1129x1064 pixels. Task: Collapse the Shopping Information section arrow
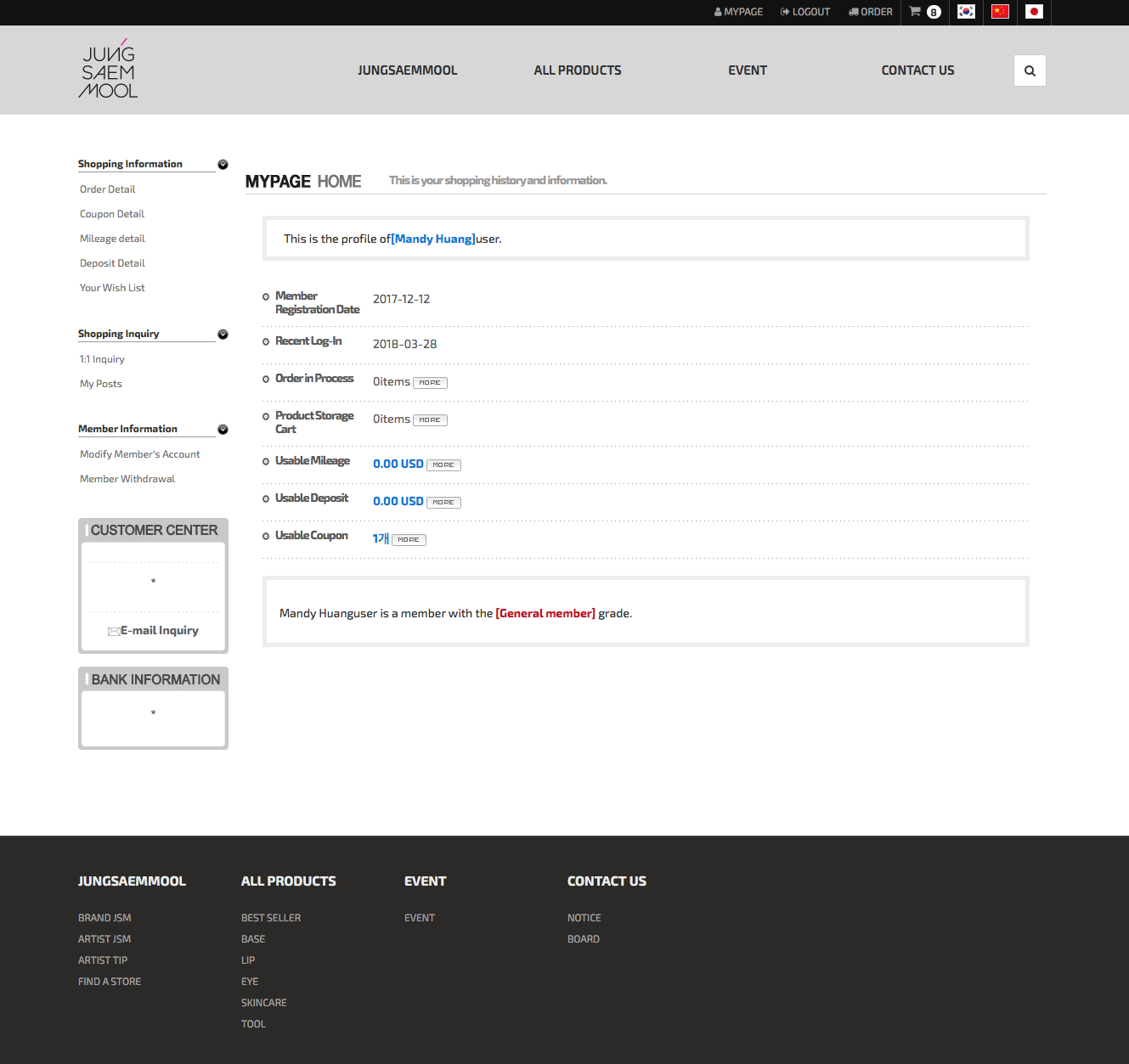click(223, 165)
